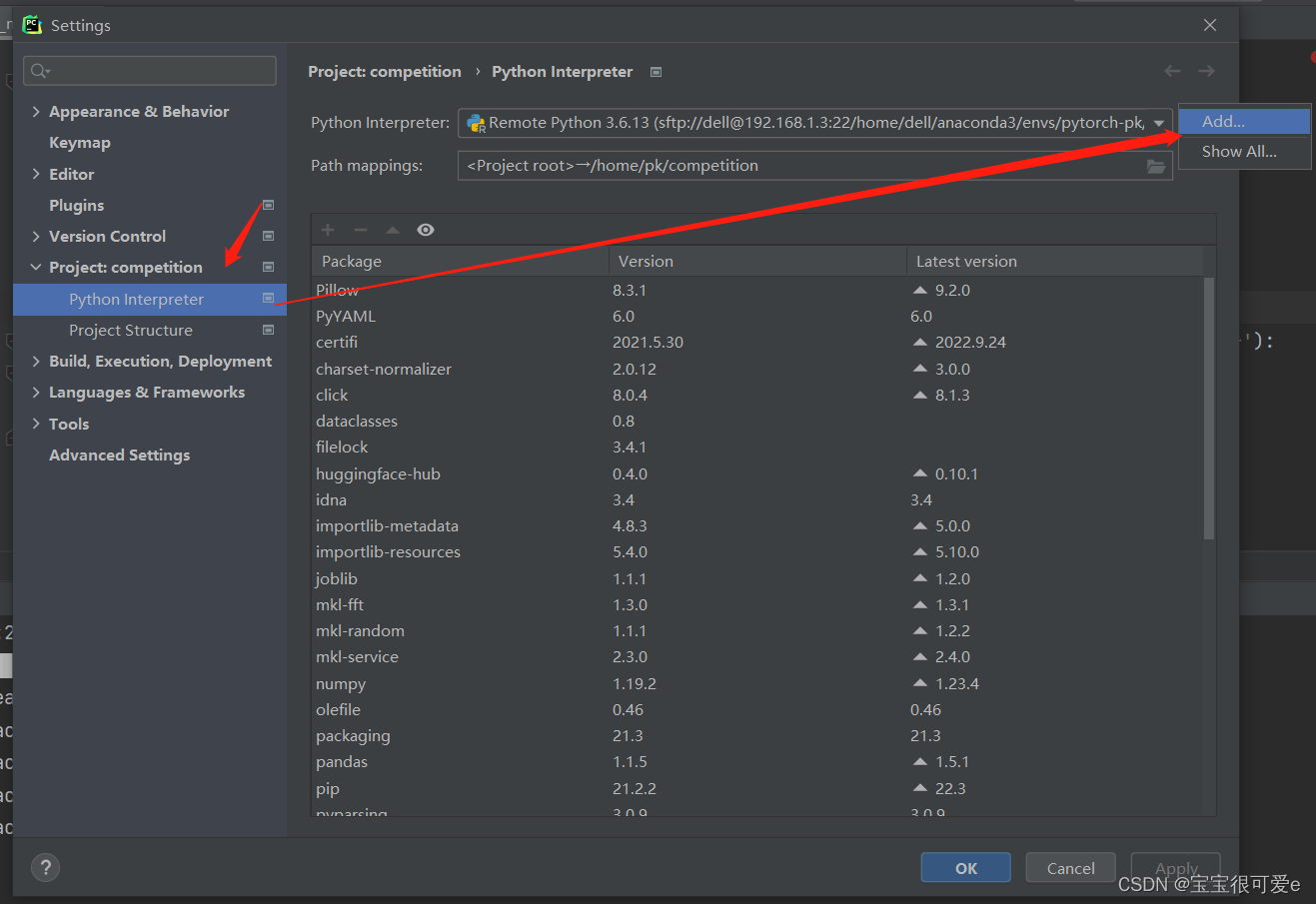Navigate forward with the right arrow
Viewport: 1316px width, 904px height.
tap(1206, 71)
